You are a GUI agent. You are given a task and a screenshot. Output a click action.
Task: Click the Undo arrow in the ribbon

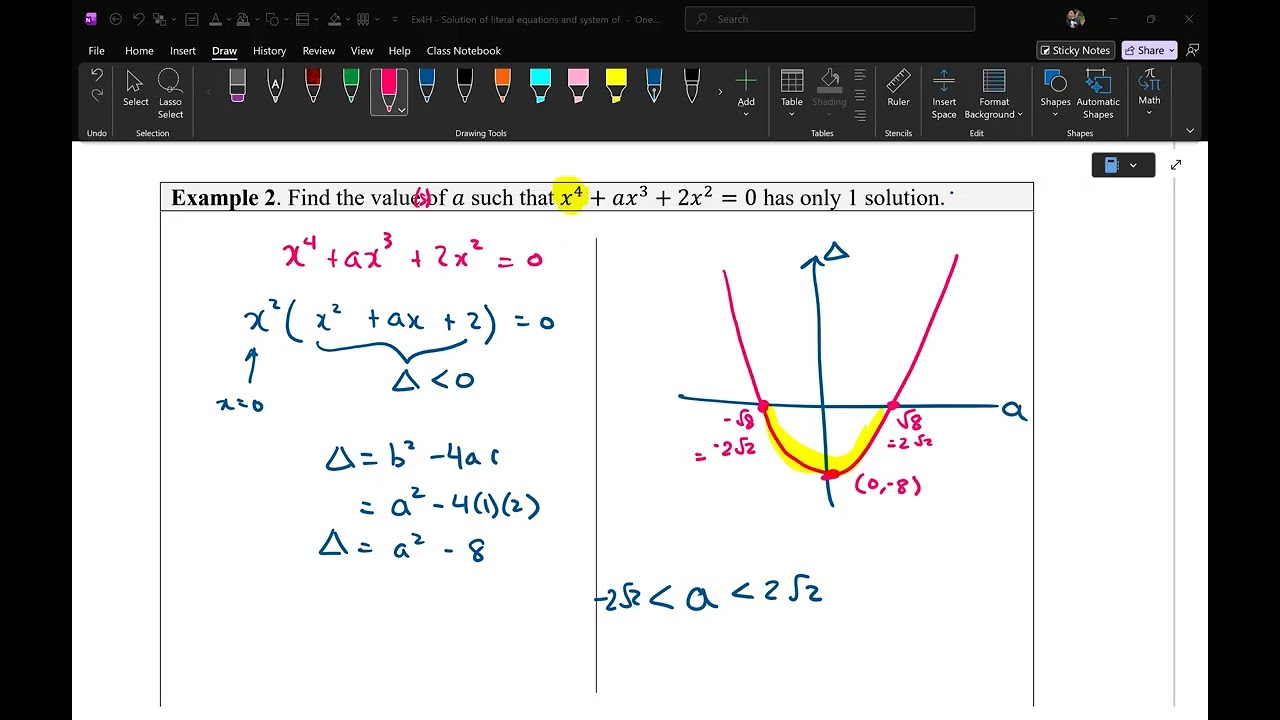(x=97, y=75)
